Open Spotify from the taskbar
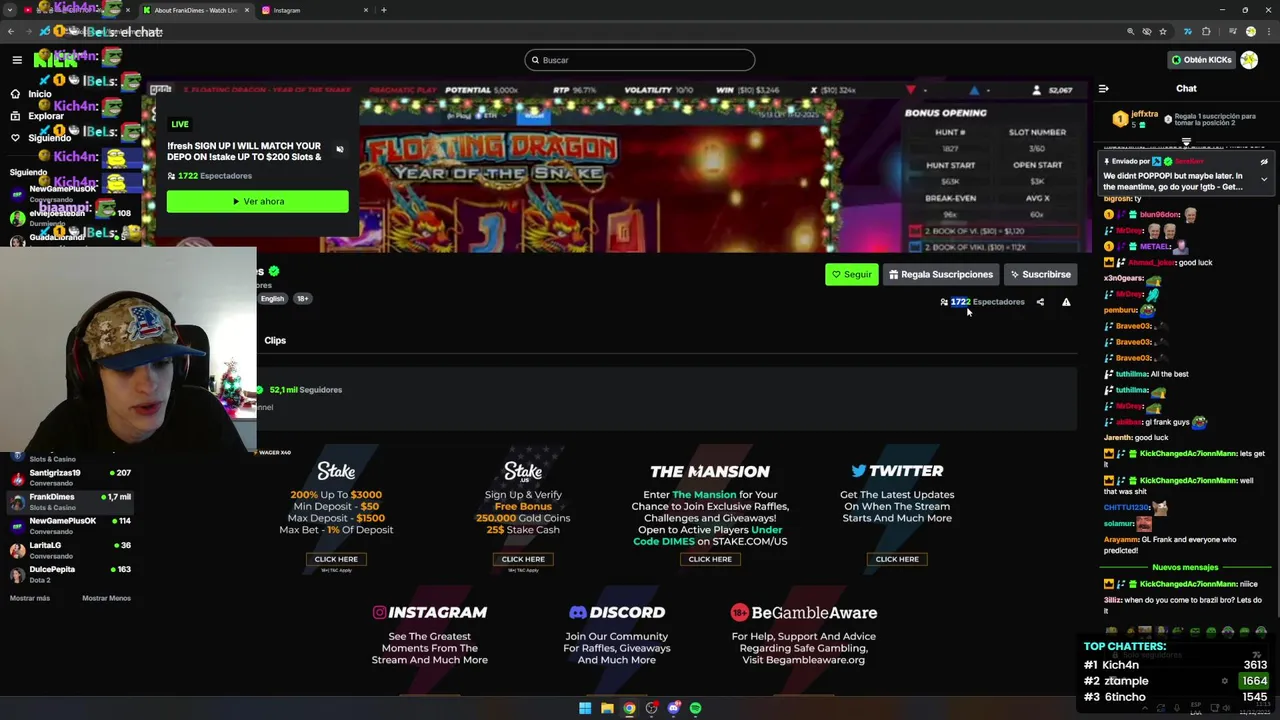1280x720 pixels. [x=695, y=708]
